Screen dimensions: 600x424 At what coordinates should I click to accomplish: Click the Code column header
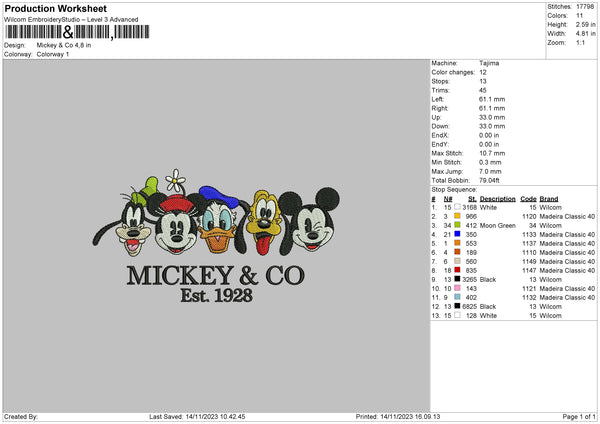(528, 199)
